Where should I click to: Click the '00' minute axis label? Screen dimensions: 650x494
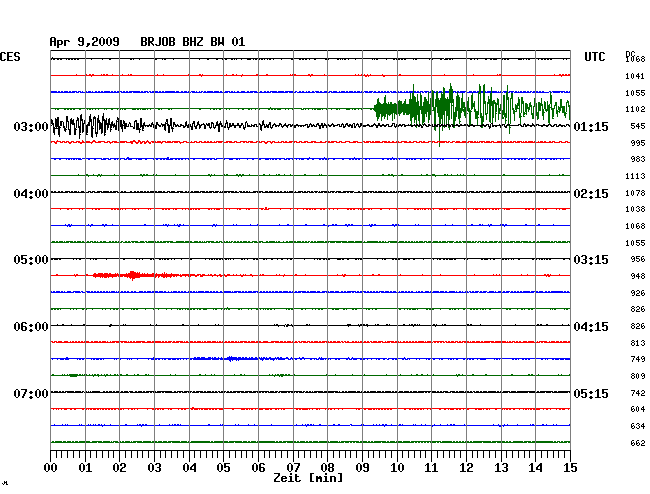51,468
